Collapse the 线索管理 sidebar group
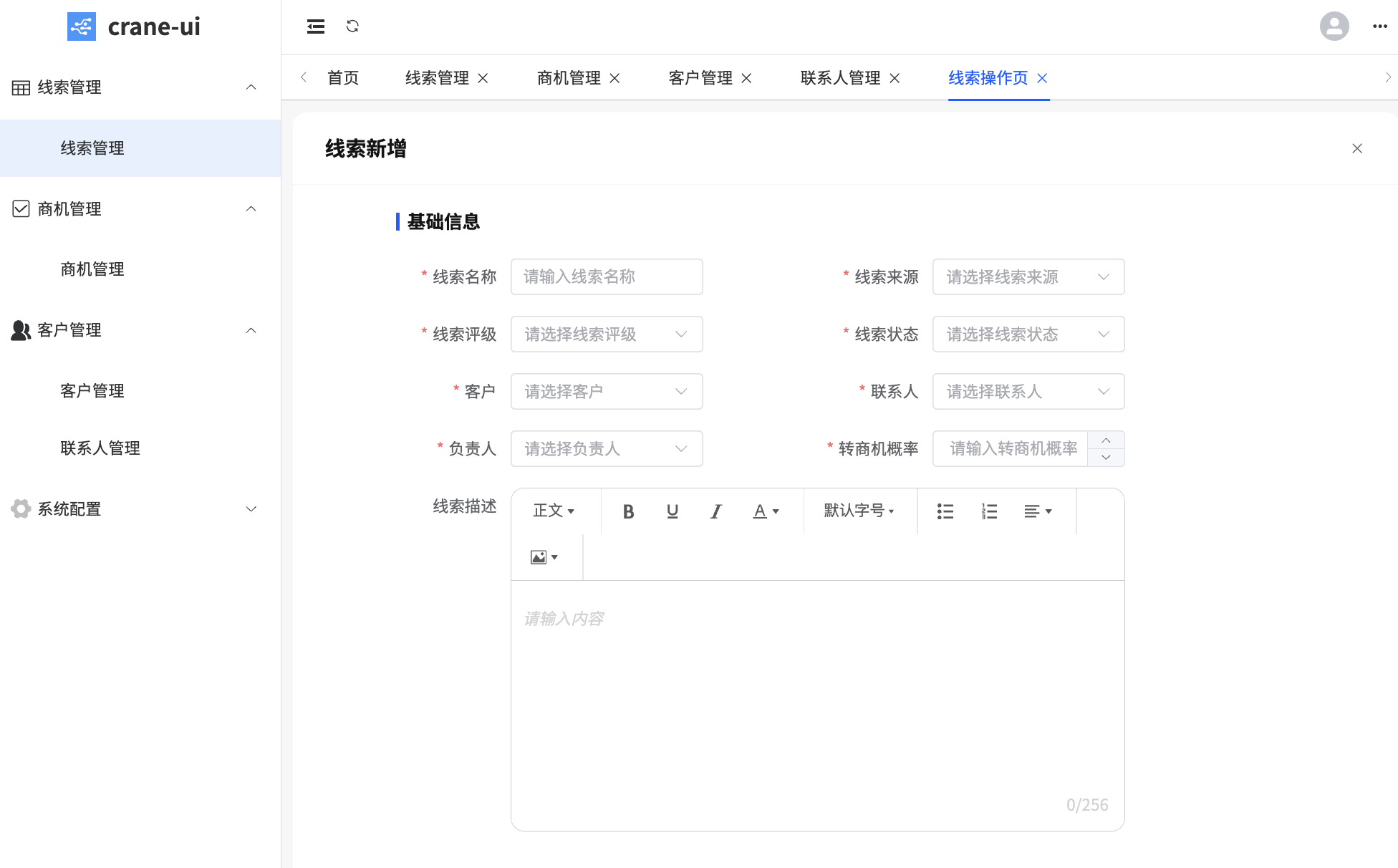 click(x=251, y=87)
